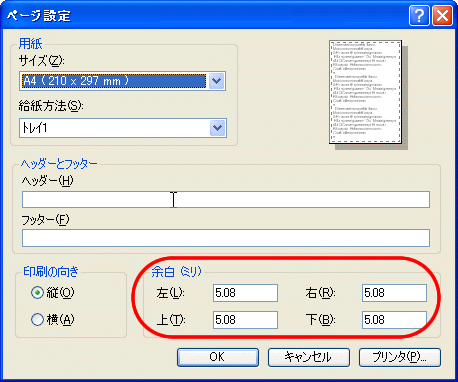Click the help question mark button

419,15
